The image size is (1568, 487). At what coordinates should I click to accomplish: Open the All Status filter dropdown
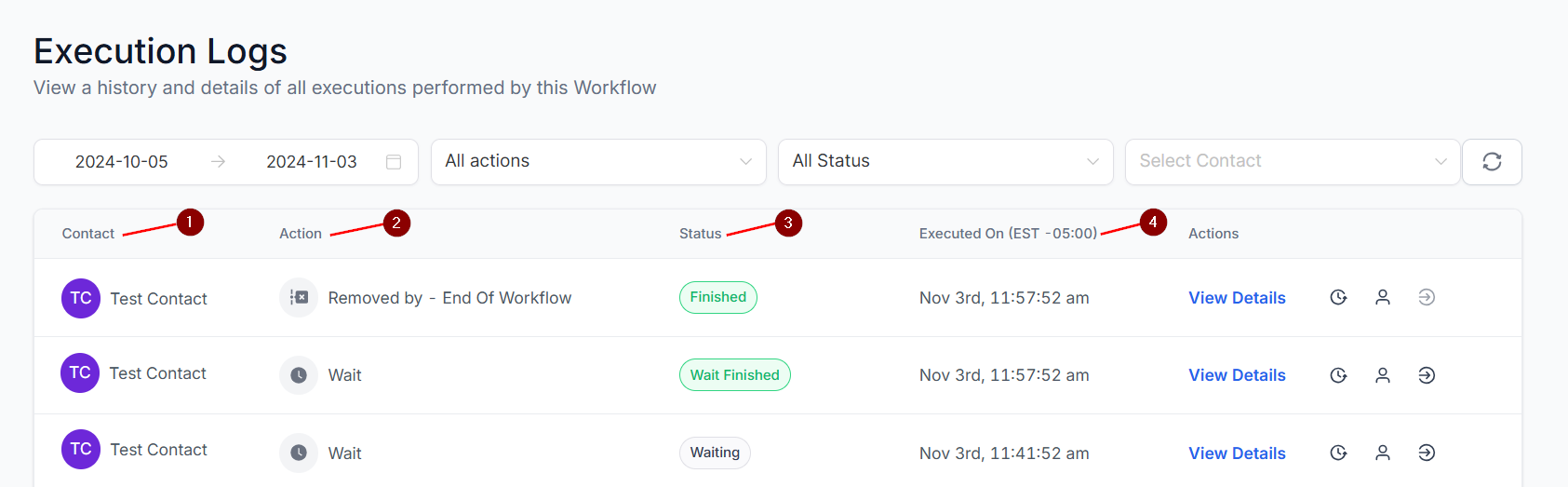tap(945, 162)
